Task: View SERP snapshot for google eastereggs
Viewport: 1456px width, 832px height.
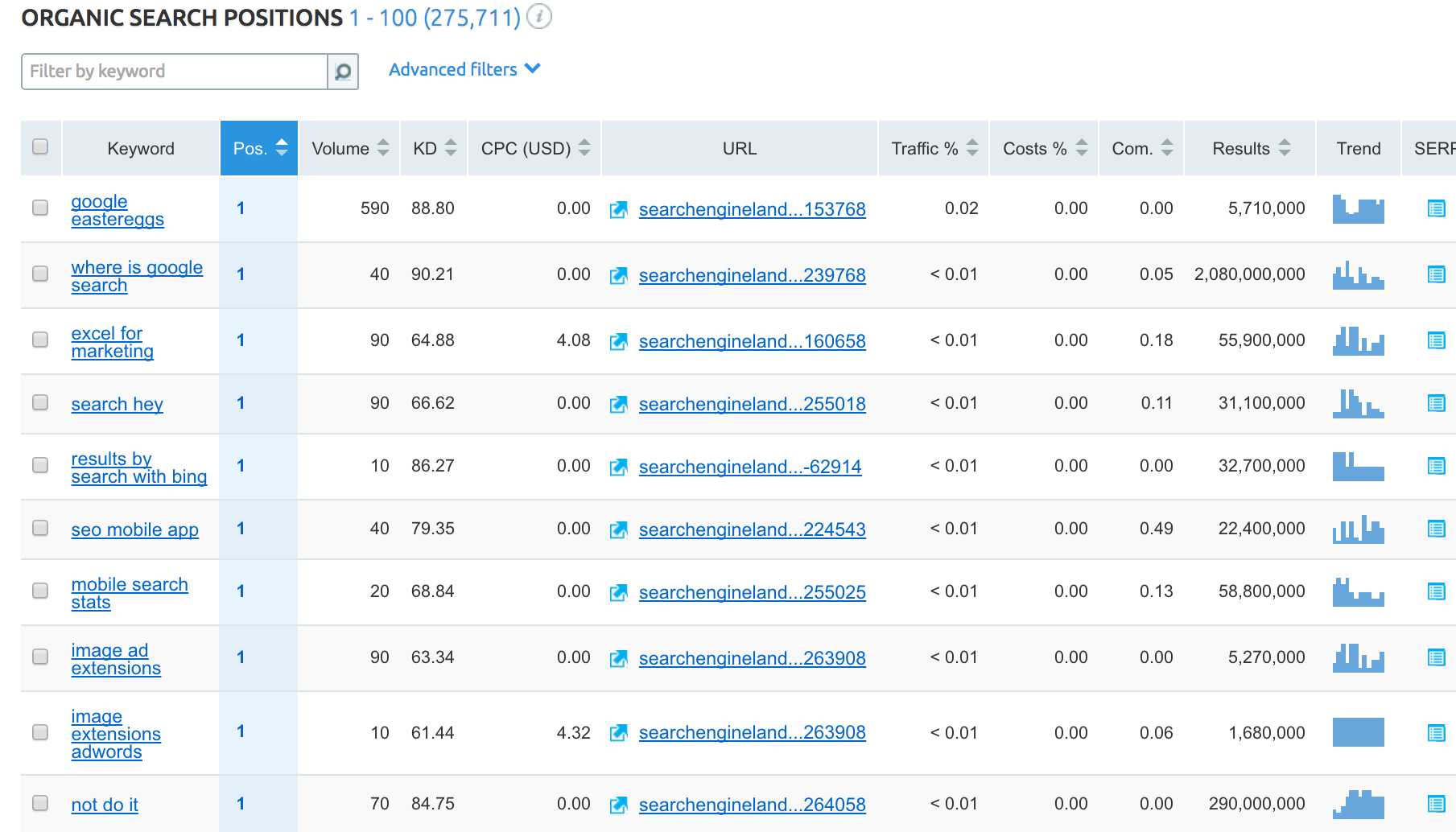Action: point(1436,208)
